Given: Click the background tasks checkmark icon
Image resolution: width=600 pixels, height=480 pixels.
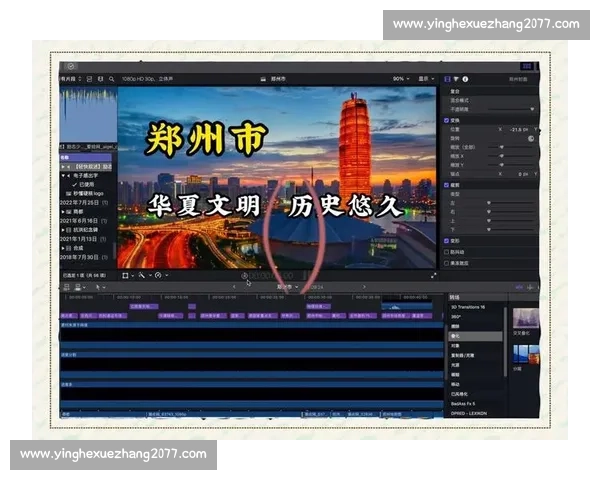Looking at the screenshot, I should point(71,67).
